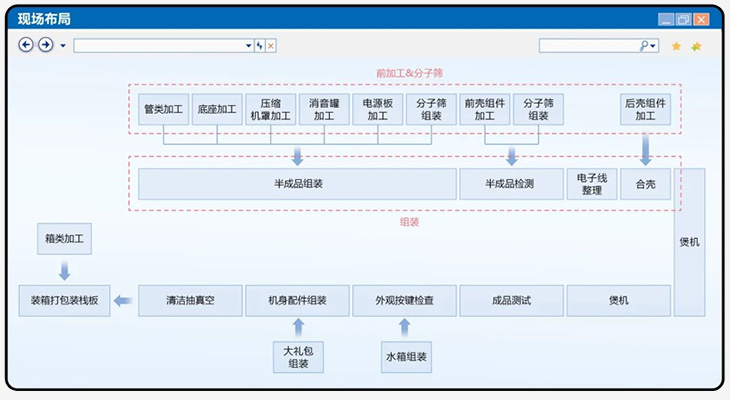Open the 成品测试 station
This screenshot has height=400, width=730.
510,300
